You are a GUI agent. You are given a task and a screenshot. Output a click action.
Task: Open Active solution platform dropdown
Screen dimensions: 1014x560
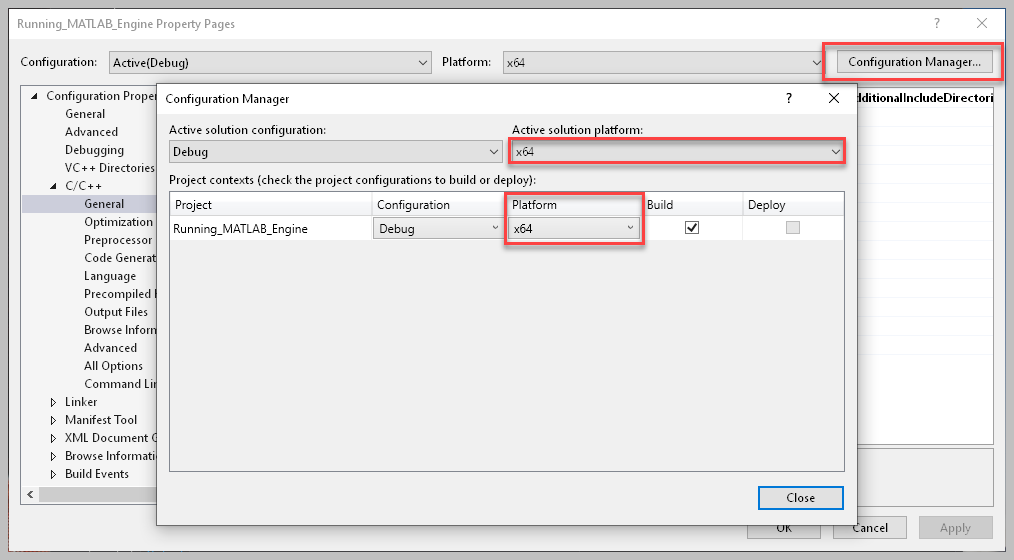(x=677, y=152)
